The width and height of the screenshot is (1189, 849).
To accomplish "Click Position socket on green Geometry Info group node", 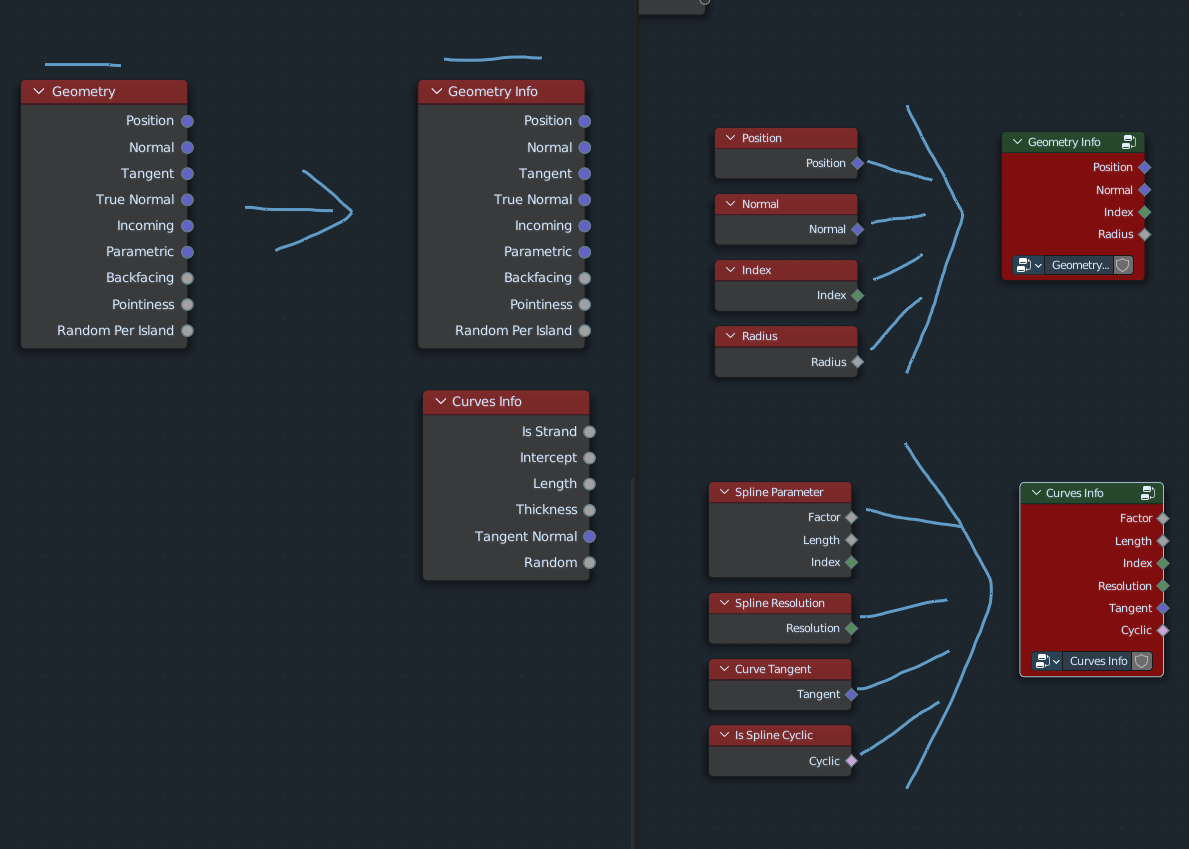I will [1145, 167].
